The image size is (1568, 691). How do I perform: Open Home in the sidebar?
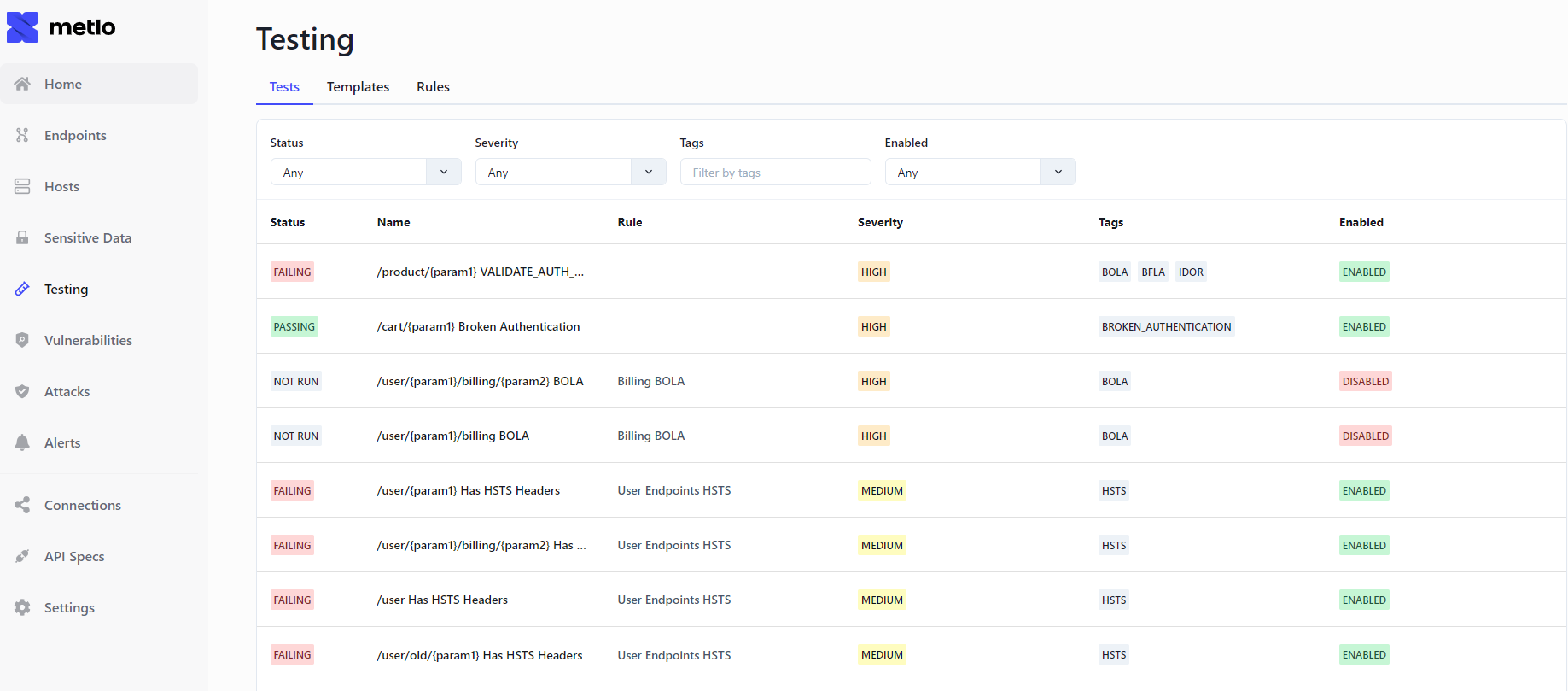pos(99,84)
